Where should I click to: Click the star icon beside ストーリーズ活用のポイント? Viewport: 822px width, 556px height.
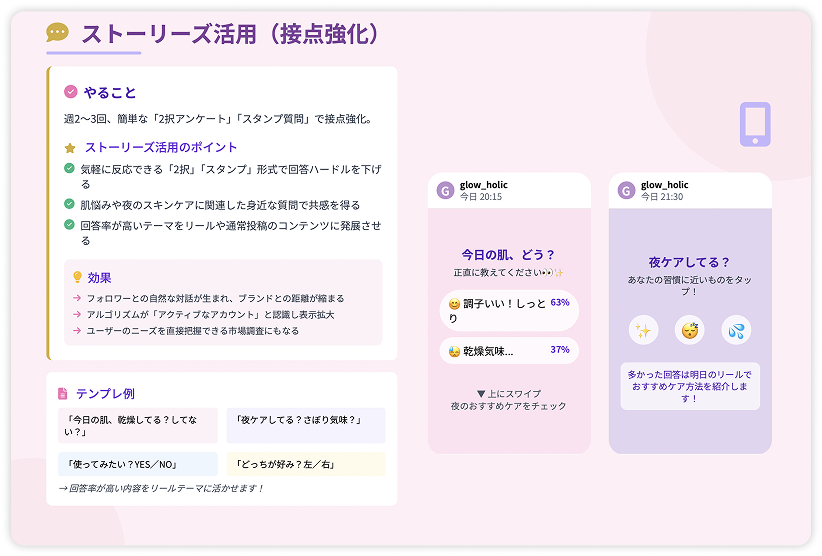pos(70,148)
